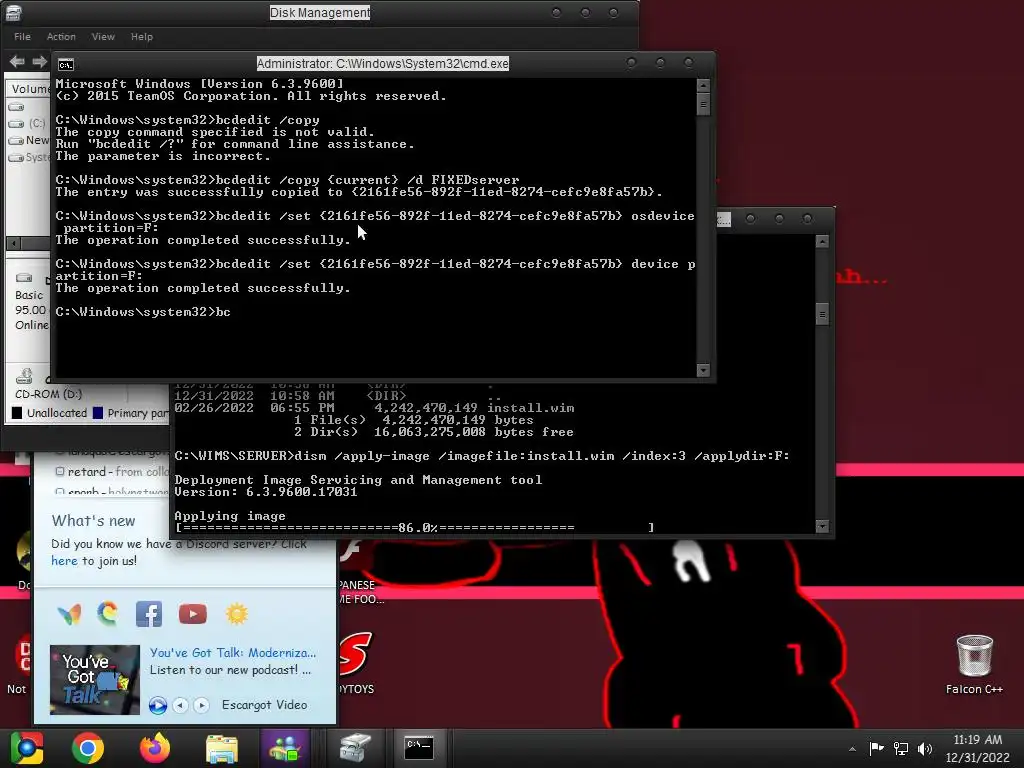Open the Action Center flag icon
Screen dimensions: 1024x768
876,748
